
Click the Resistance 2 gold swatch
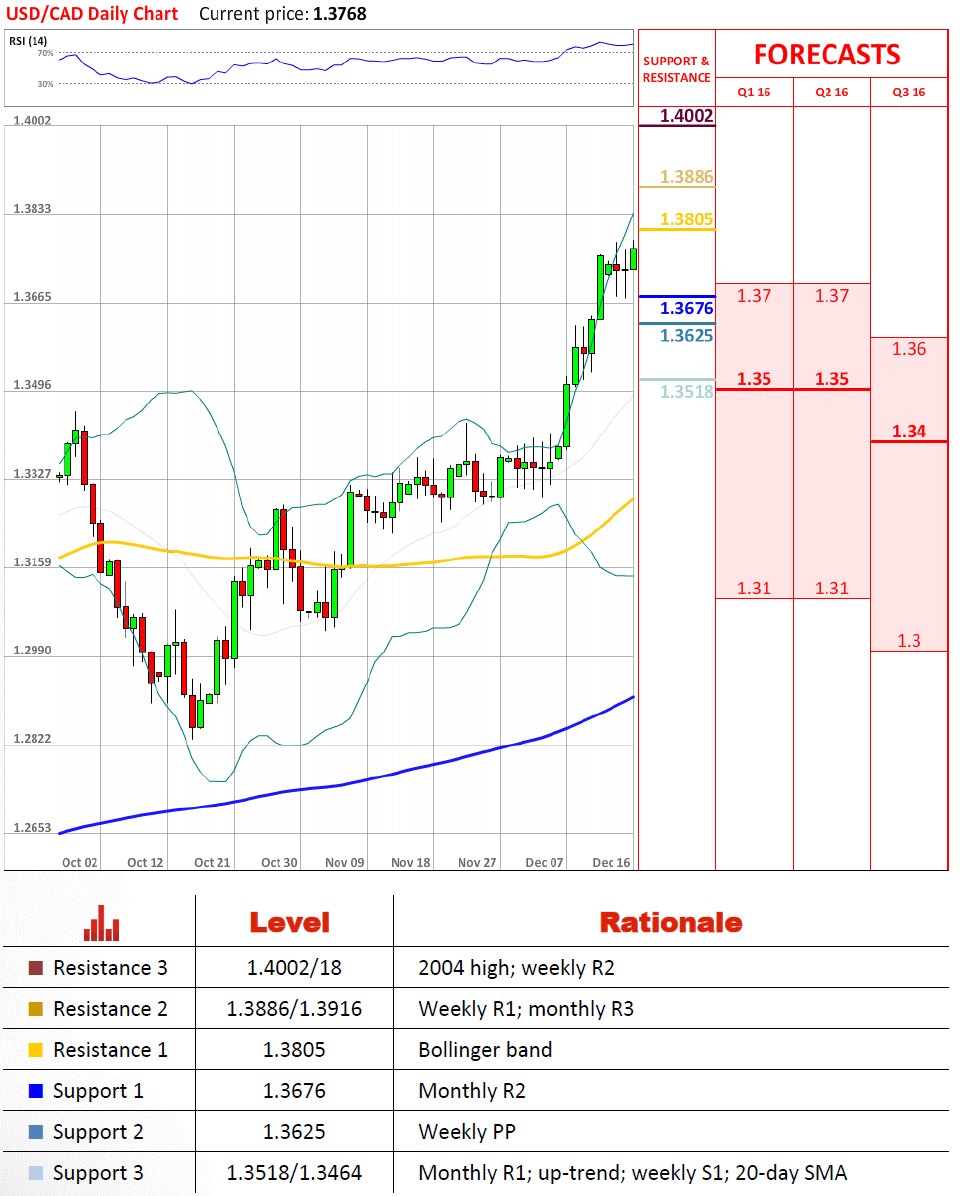click(x=36, y=1009)
